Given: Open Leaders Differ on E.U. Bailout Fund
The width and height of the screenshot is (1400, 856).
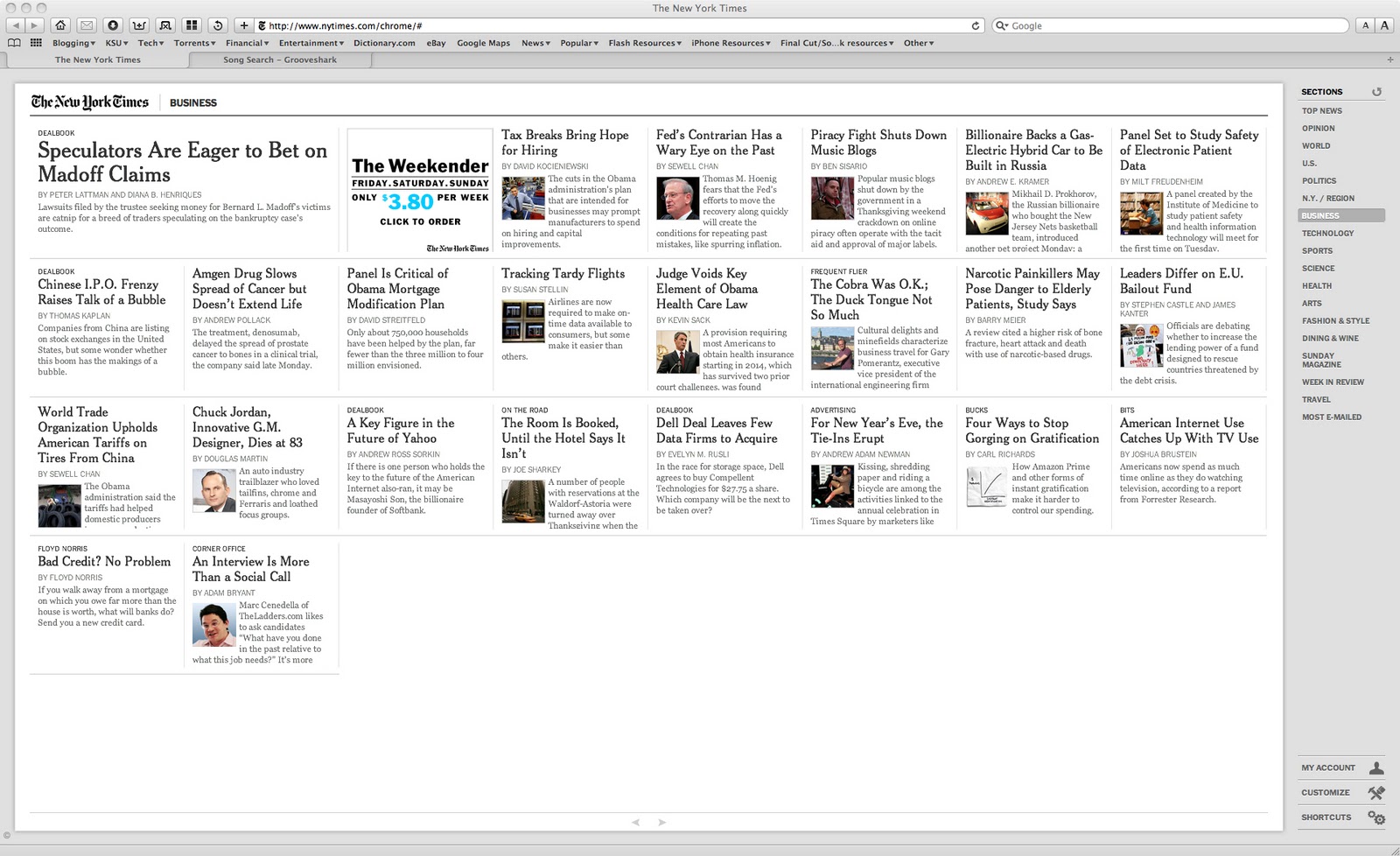Looking at the screenshot, I should pyautogui.click(x=1181, y=281).
